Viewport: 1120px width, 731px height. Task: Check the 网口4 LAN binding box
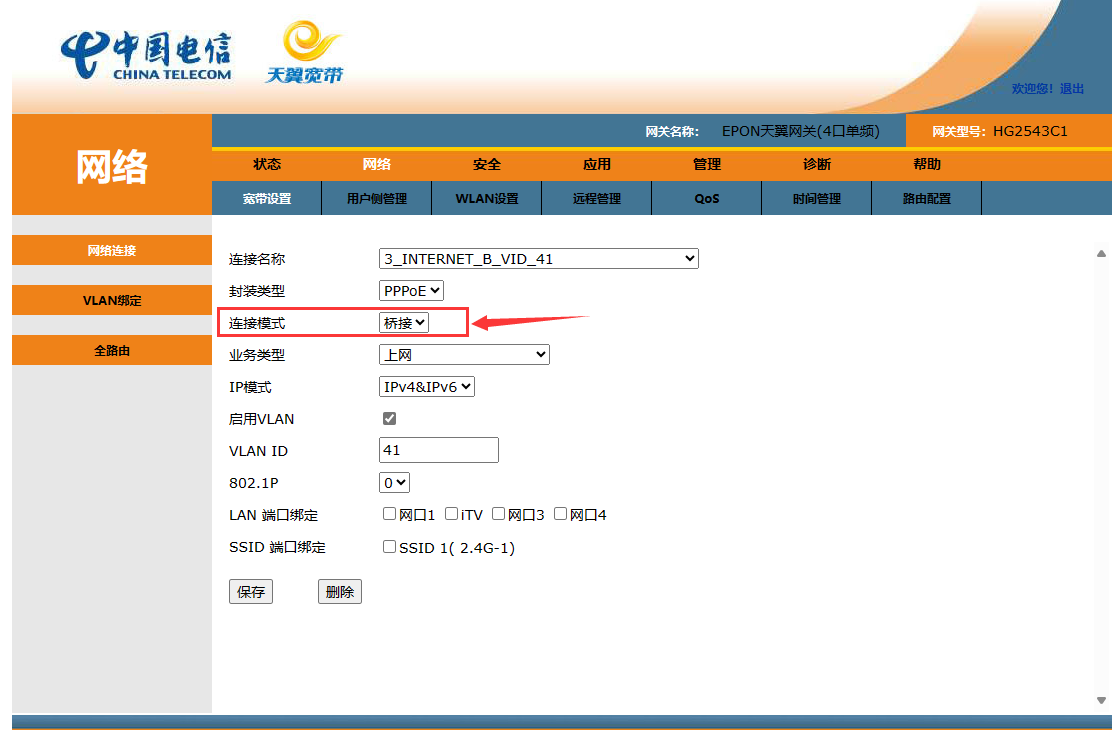coord(561,514)
